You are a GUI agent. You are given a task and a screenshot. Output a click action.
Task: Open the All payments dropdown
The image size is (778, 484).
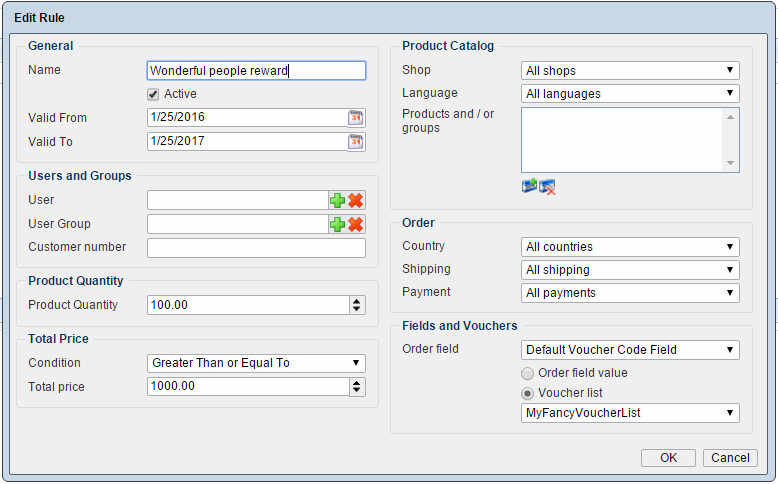[630, 293]
